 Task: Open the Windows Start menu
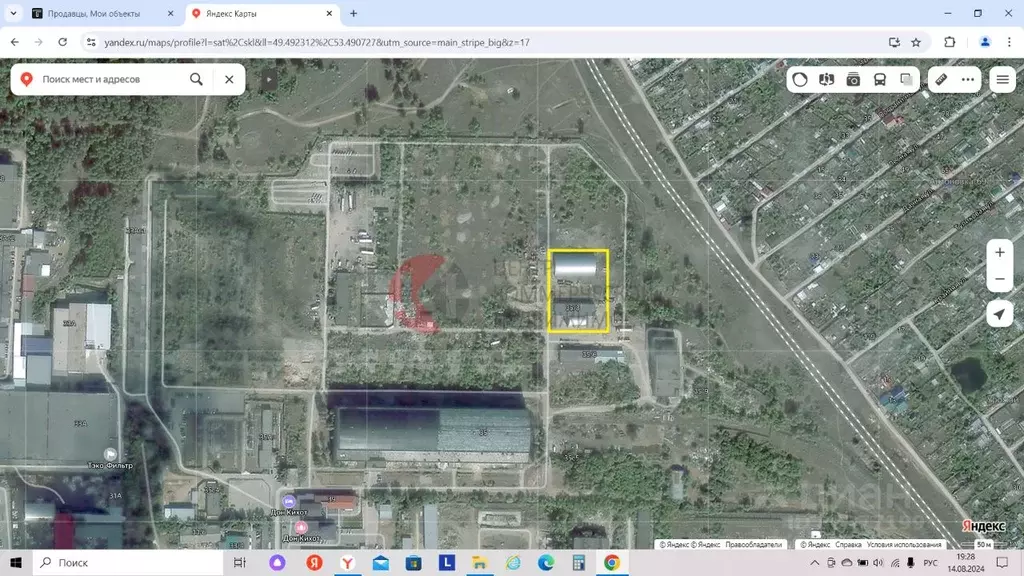click(16, 562)
